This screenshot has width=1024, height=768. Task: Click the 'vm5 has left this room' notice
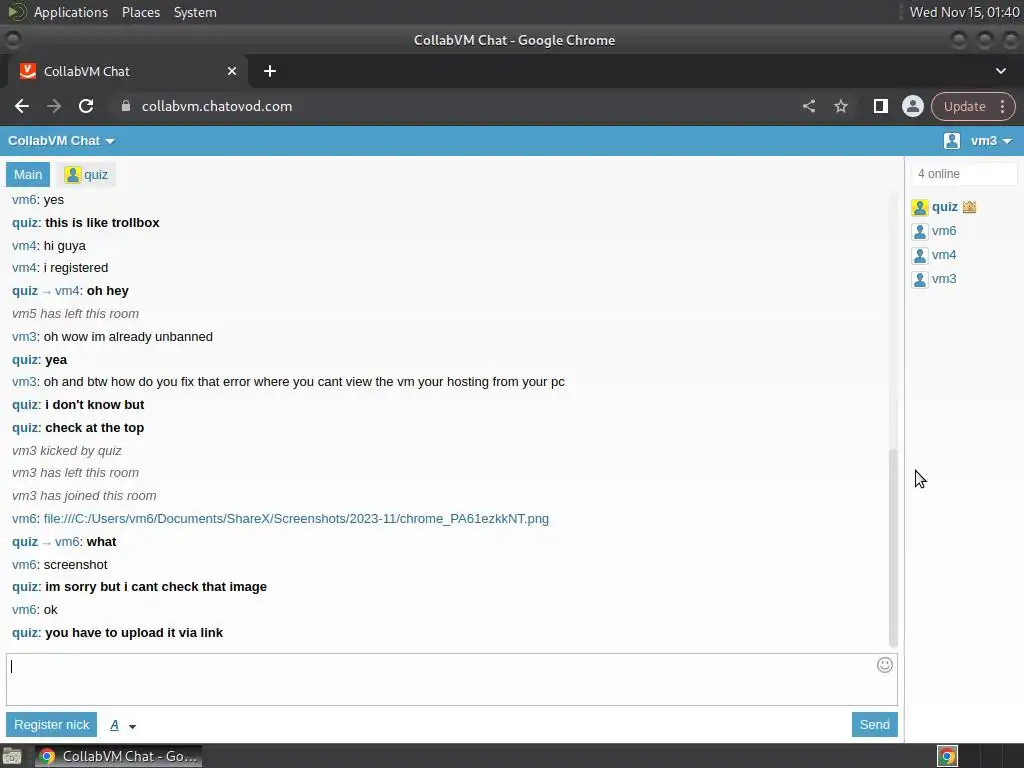click(x=75, y=314)
